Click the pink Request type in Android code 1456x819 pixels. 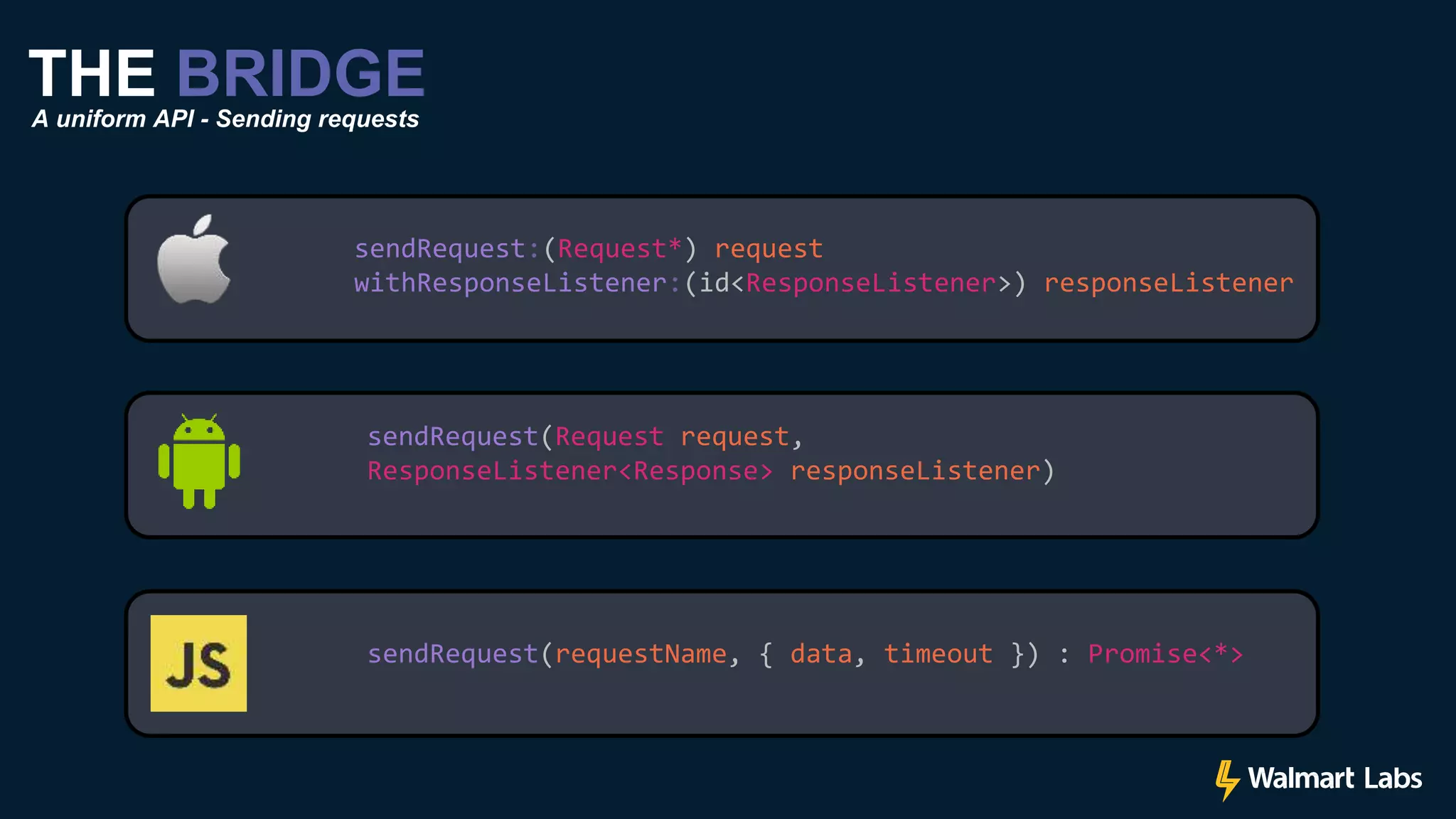(x=609, y=437)
